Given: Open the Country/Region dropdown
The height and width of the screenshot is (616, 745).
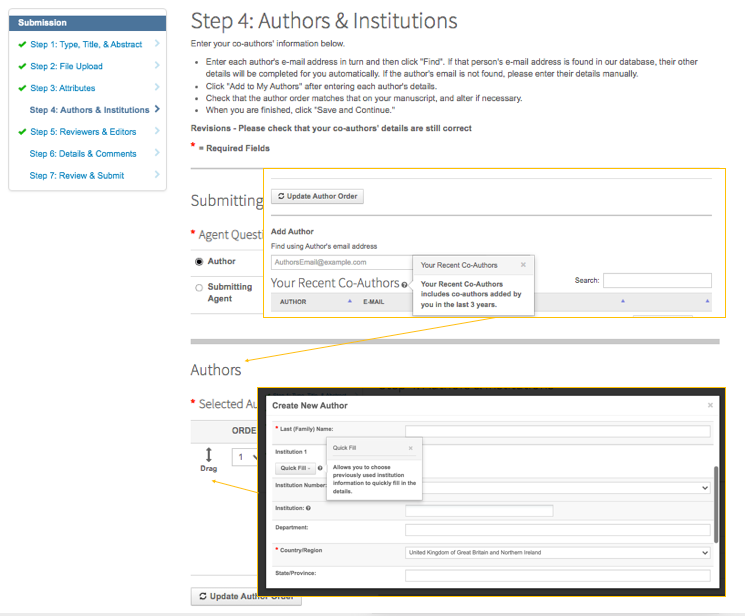Looking at the screenshot, I should click(558, 553).
